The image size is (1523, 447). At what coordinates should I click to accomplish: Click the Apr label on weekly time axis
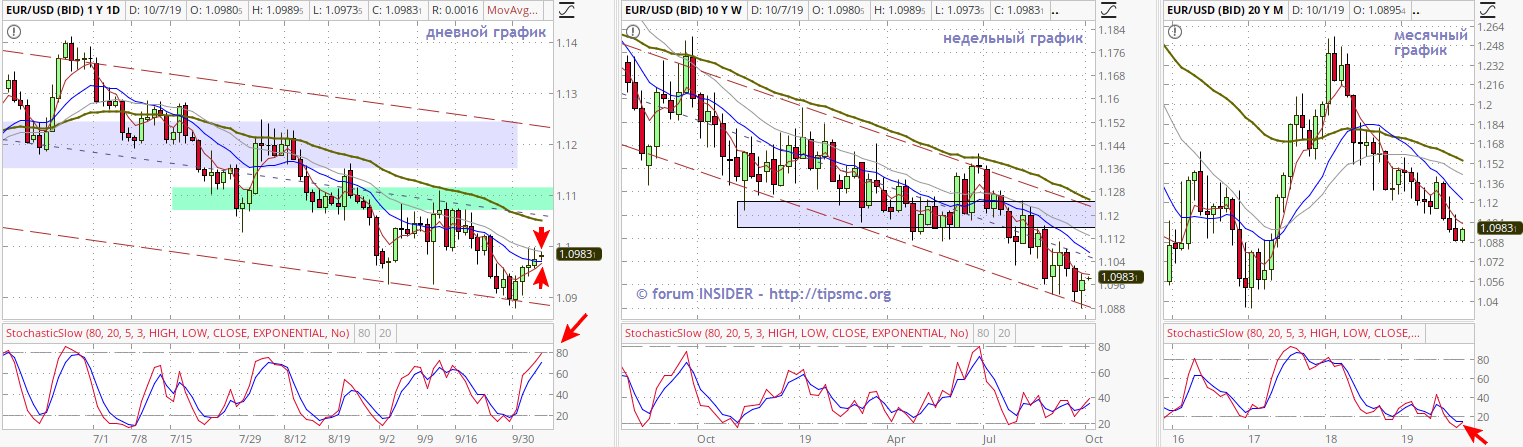point(897,438)
